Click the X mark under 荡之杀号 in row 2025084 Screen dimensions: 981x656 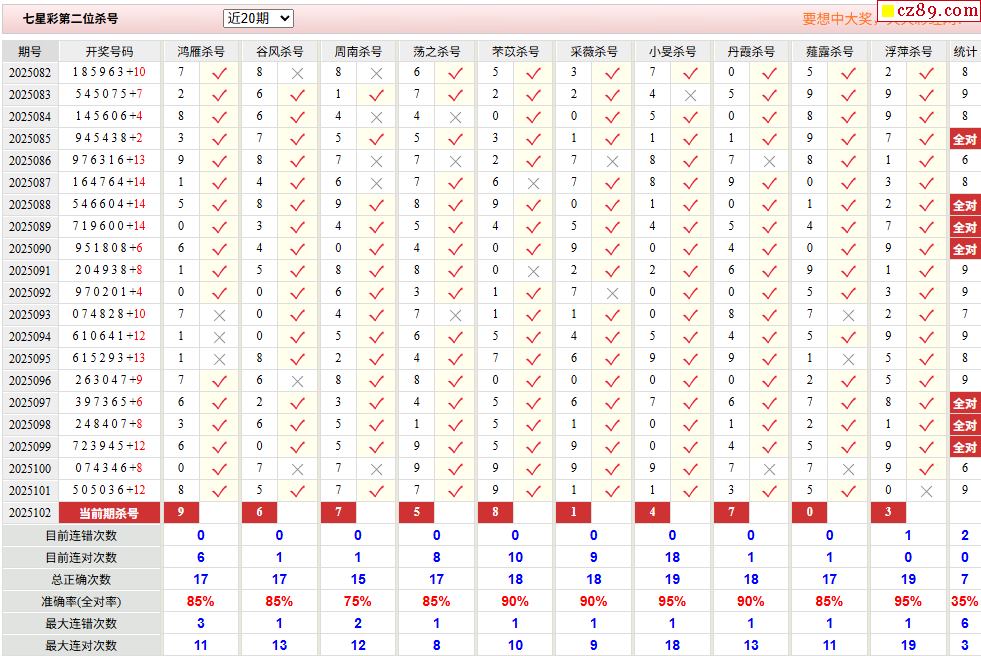tap(455, 118)
